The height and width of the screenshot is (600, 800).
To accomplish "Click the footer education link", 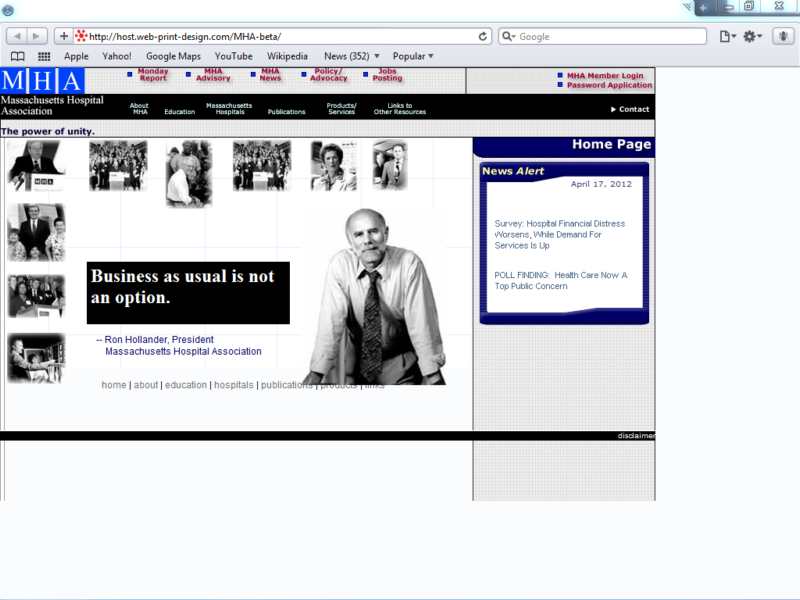I will (x=186, y=385).
